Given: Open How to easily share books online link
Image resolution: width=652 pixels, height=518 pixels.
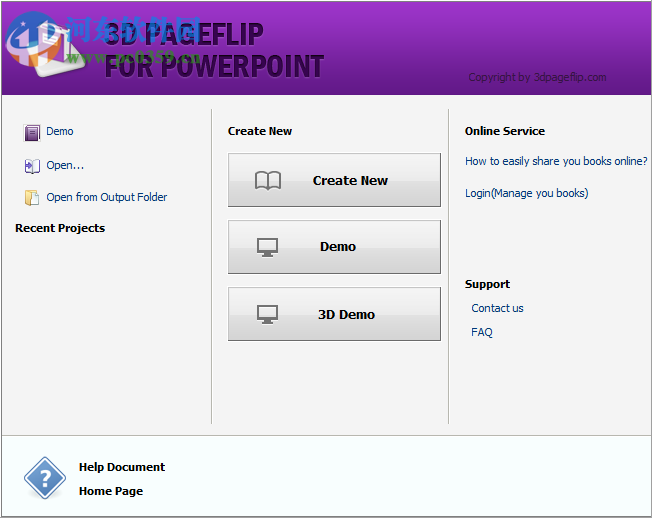Looking at the screenshot, I should tap(556, 161).
